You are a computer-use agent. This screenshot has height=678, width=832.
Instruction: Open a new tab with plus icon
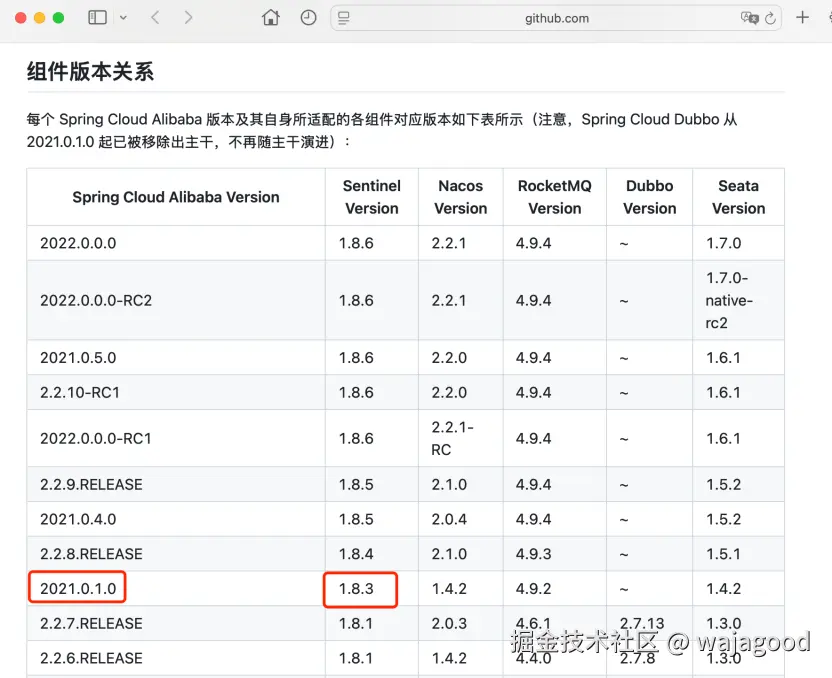coord(802,18)
